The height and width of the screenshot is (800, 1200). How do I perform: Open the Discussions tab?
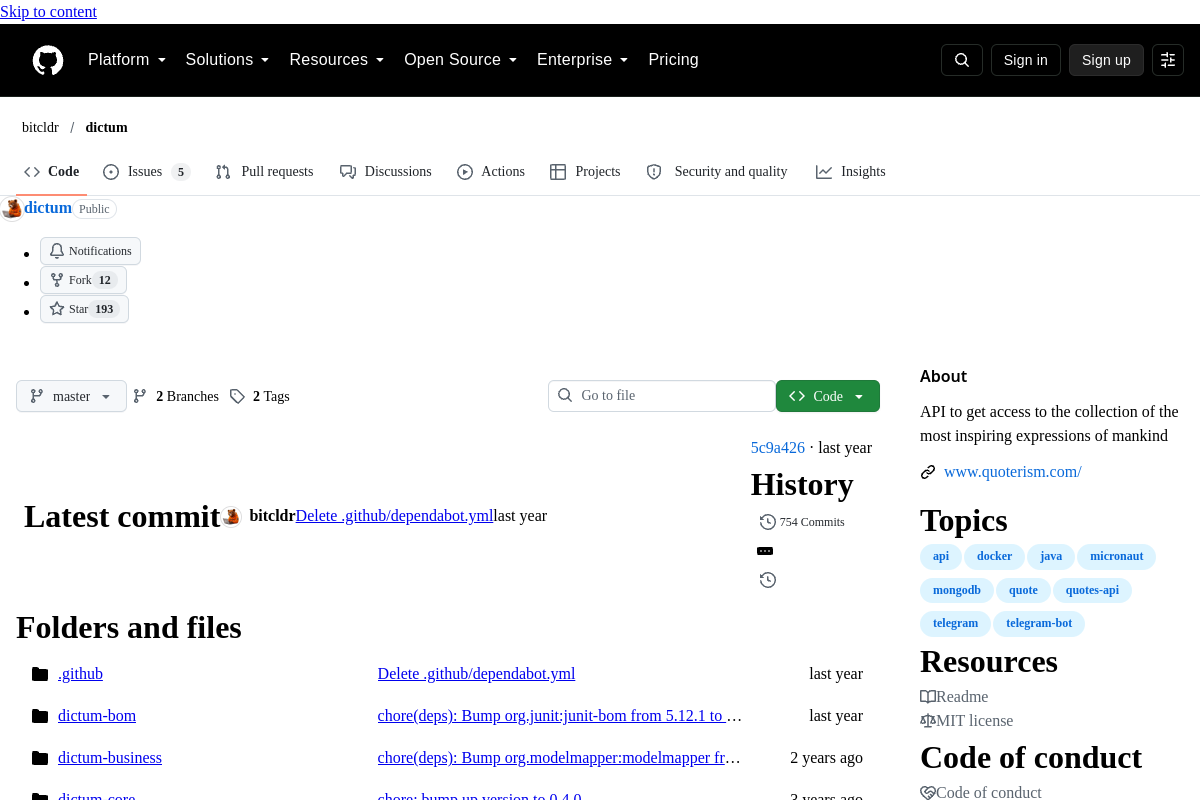(385, 172)
